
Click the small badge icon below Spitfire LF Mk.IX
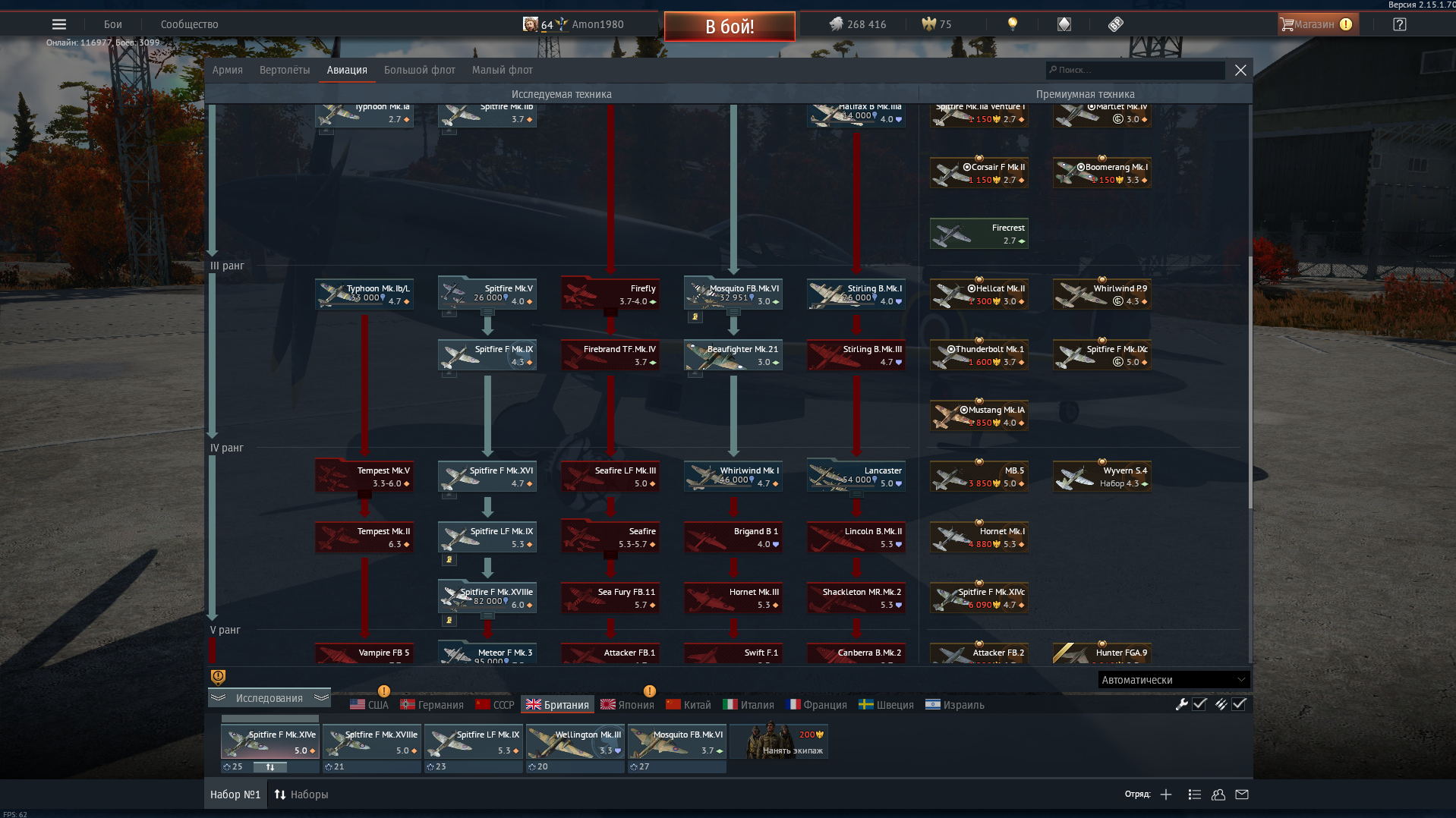449,560
